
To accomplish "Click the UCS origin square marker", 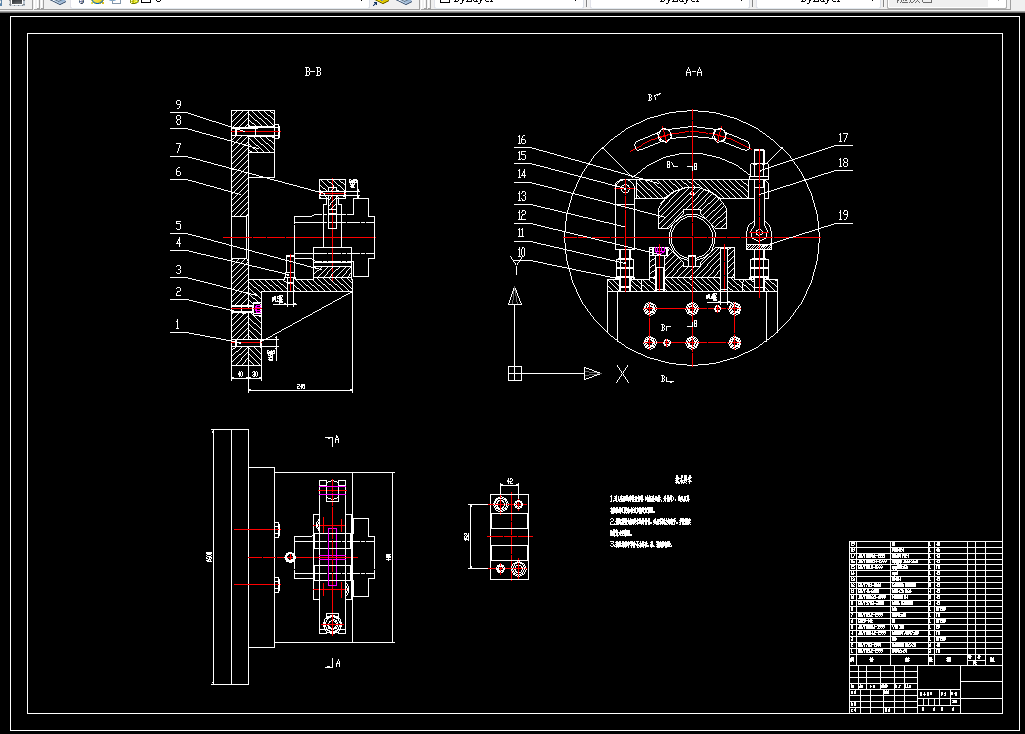I will click(x=515, y=373).
